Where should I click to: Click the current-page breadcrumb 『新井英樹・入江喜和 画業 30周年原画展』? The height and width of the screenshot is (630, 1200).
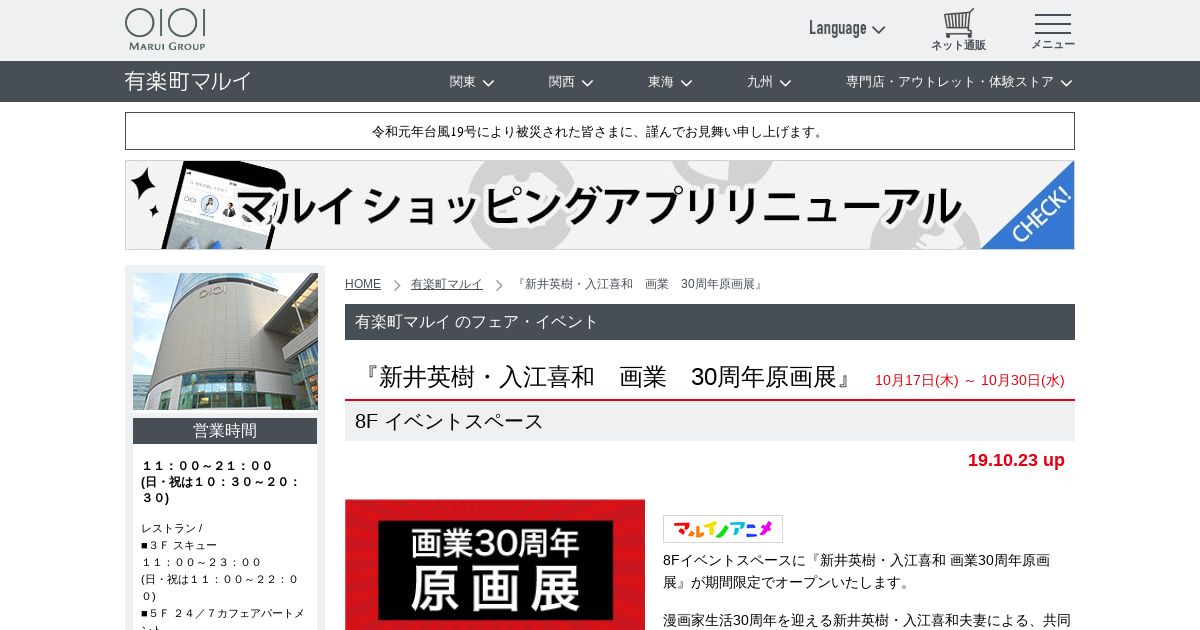[640, 284]
